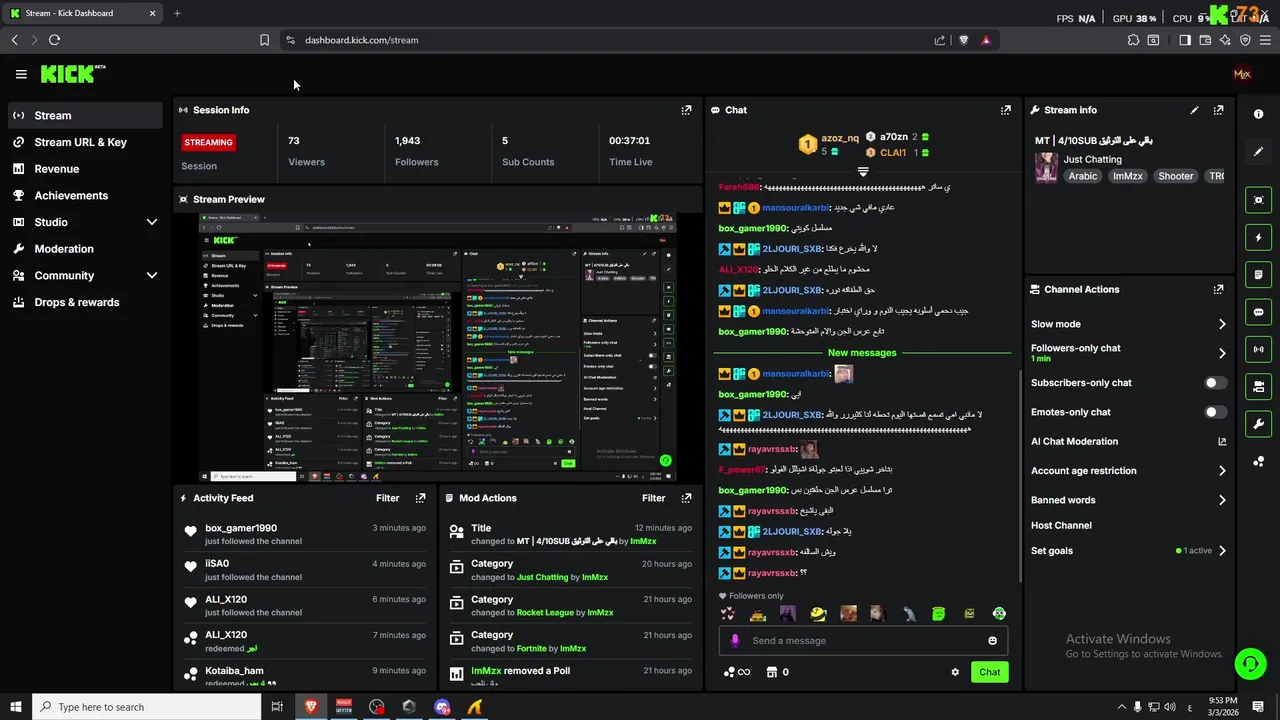Click the shop icon showing 0 below chat

[777, 672]
